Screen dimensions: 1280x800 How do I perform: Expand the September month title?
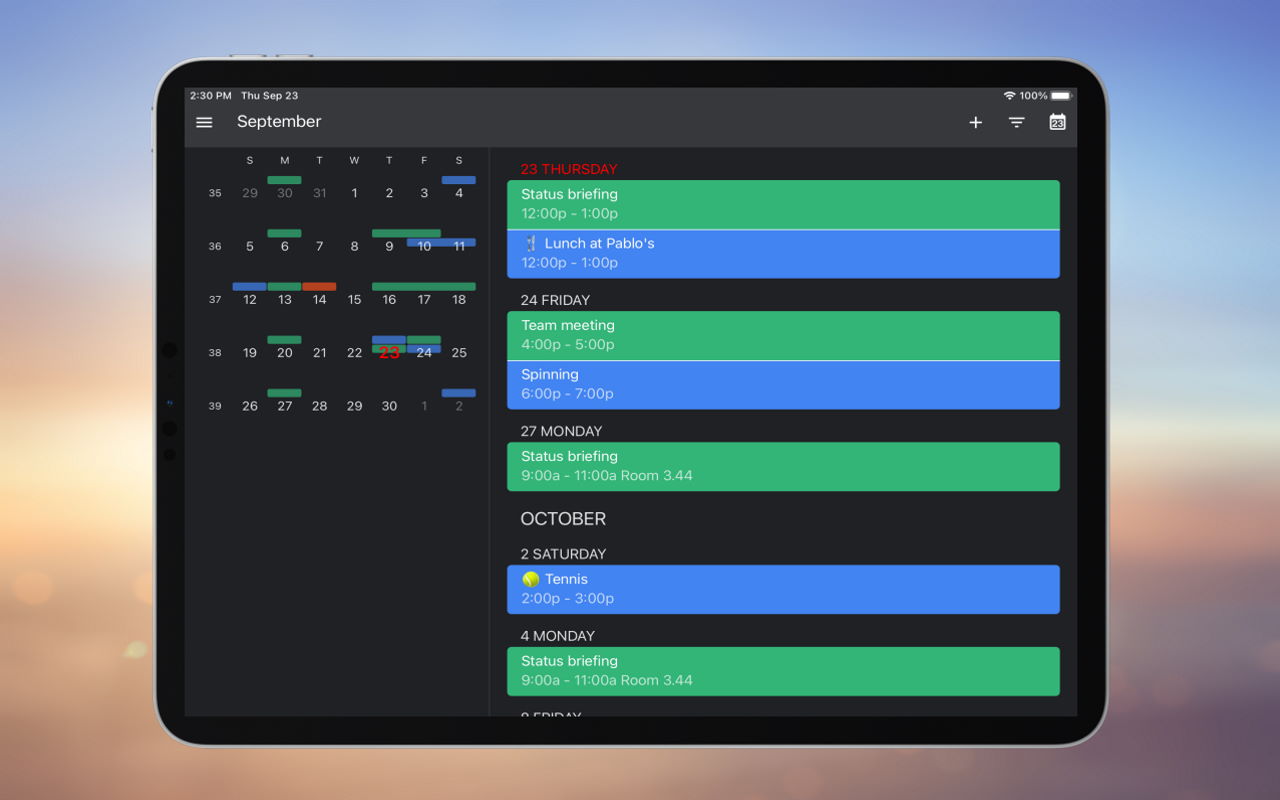tap(279, 122)
